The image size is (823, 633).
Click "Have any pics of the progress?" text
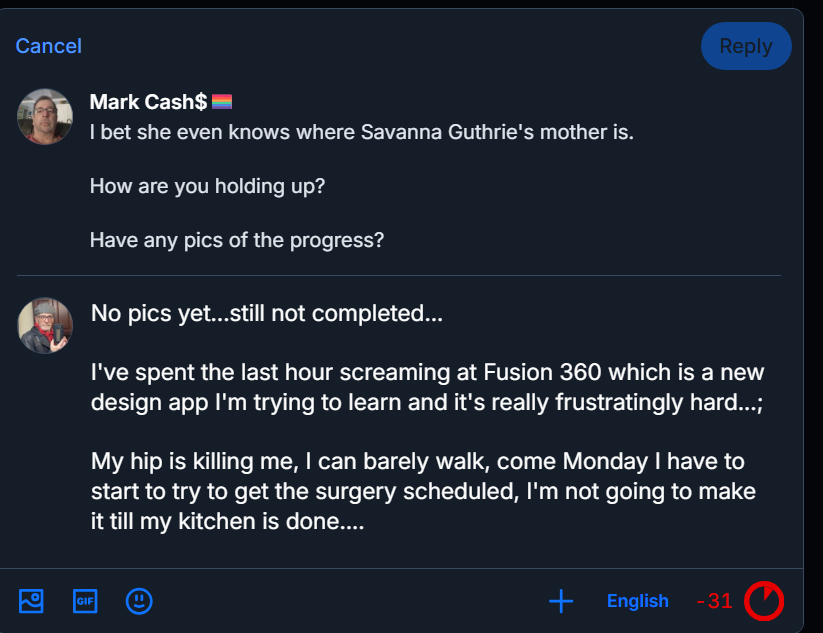click(237, 240)
